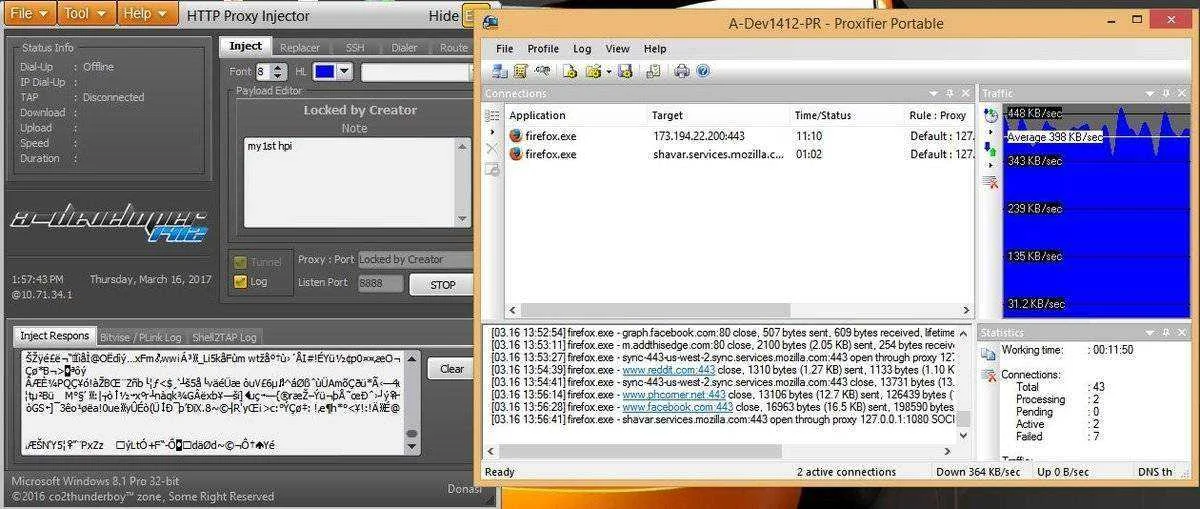Open Proxifier File menu
The height and width of the screenshot is (509, 1200).
coord(505,48)
